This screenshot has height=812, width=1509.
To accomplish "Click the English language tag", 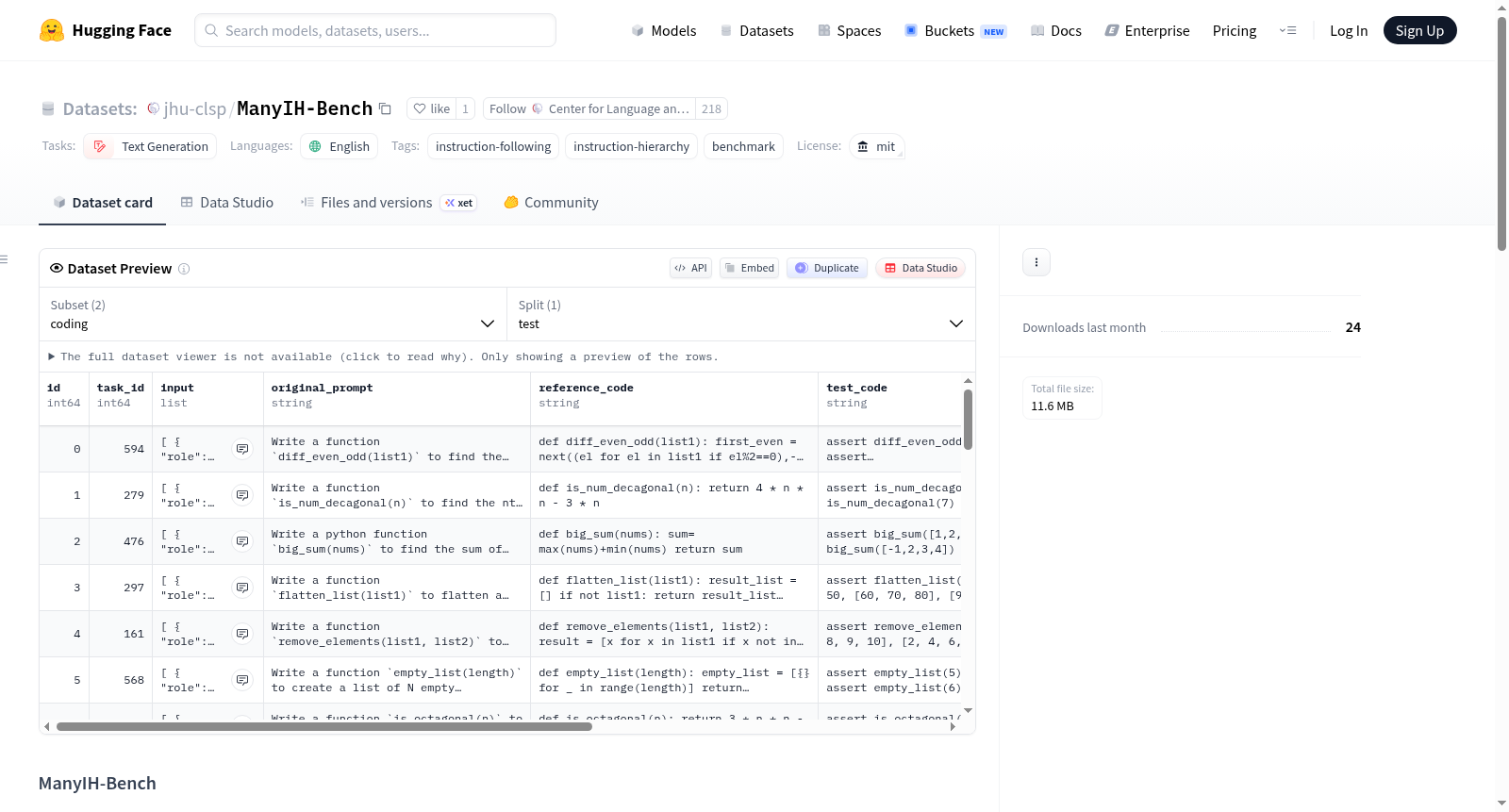I will click(x=340, y=146).
